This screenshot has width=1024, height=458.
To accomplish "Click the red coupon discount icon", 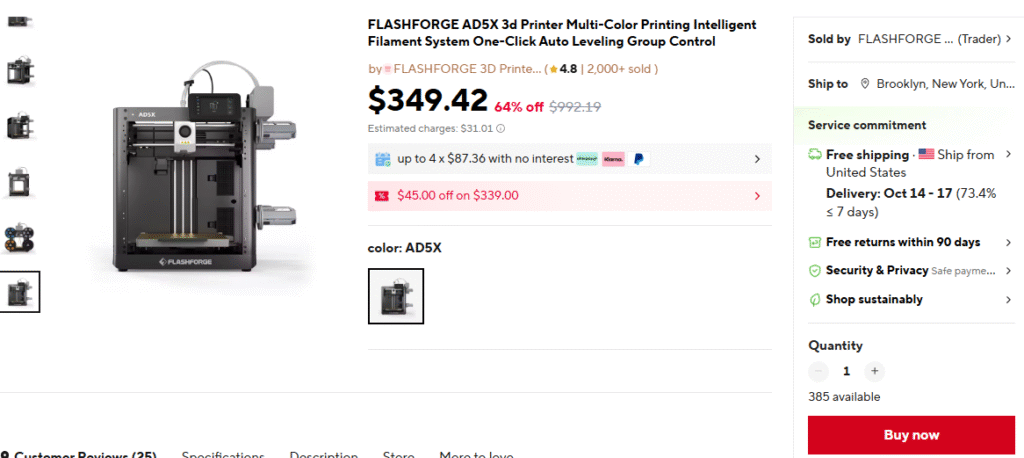I will 381,196.
